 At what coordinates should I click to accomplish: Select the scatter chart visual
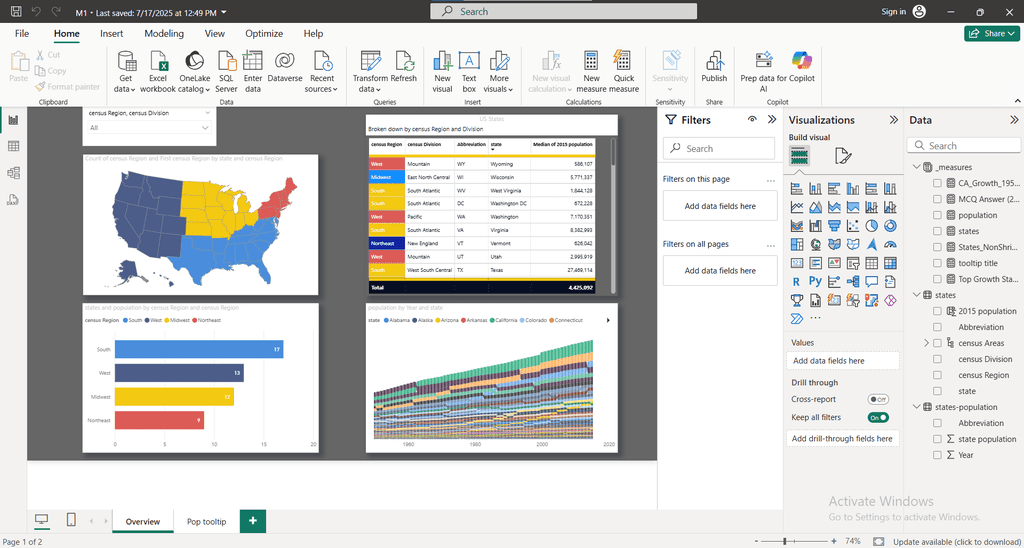pos(852,226)
